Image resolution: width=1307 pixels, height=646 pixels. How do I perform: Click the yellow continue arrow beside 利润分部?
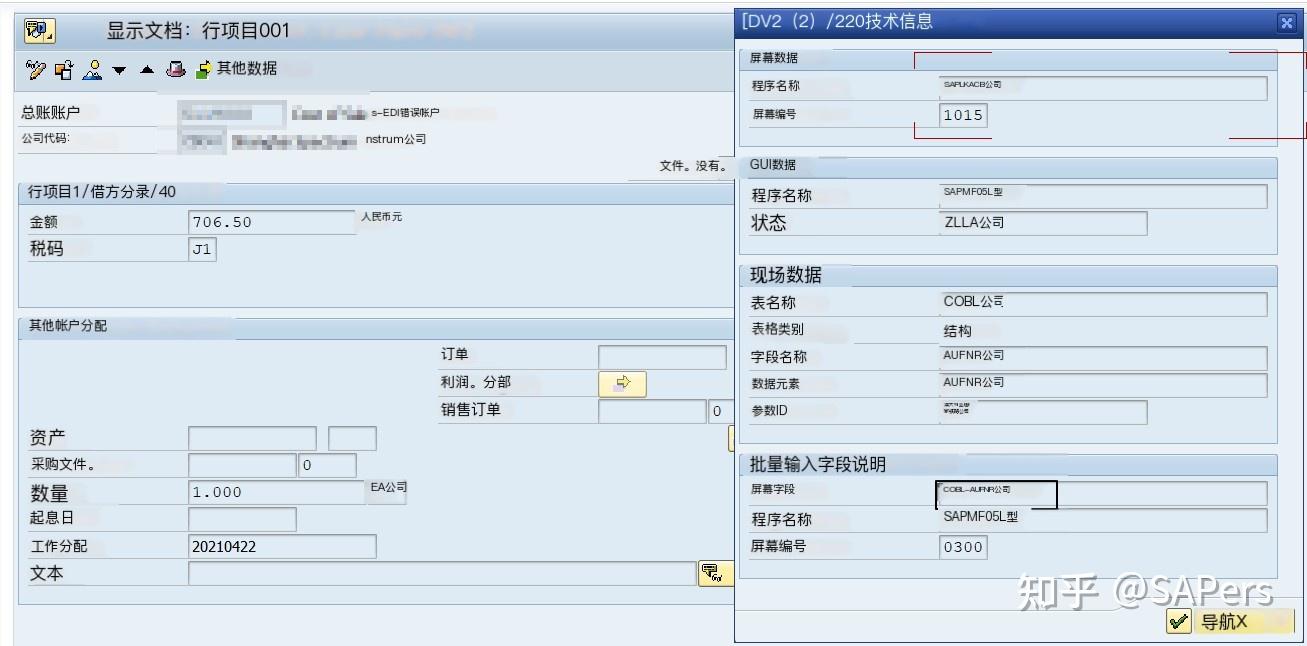coord(622,383)
